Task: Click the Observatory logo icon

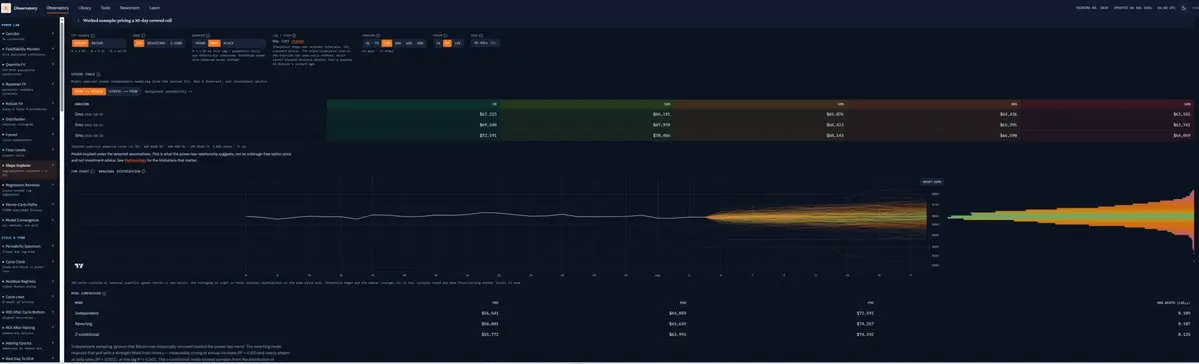Action: tap(6, 8)
